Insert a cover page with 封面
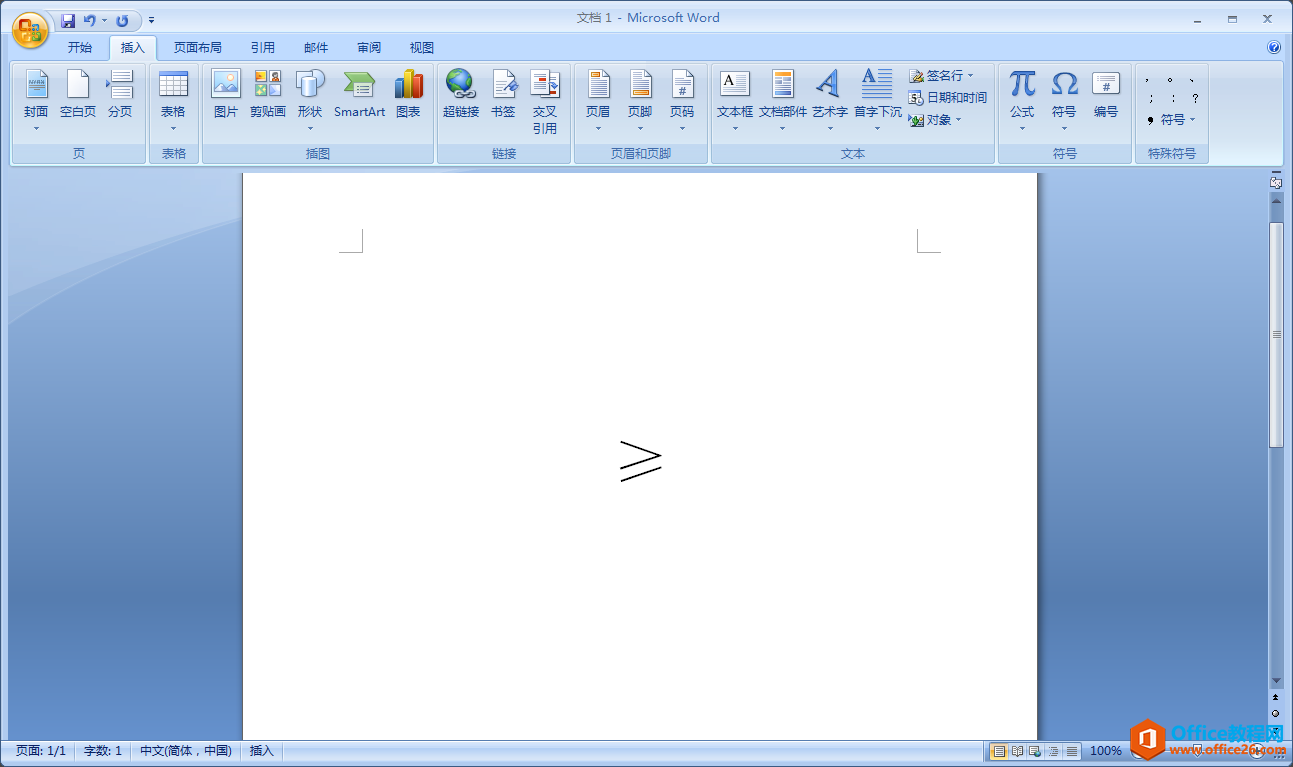This screenshot has height=767, width=1293. pyautogui.click(x=36, y=101)
